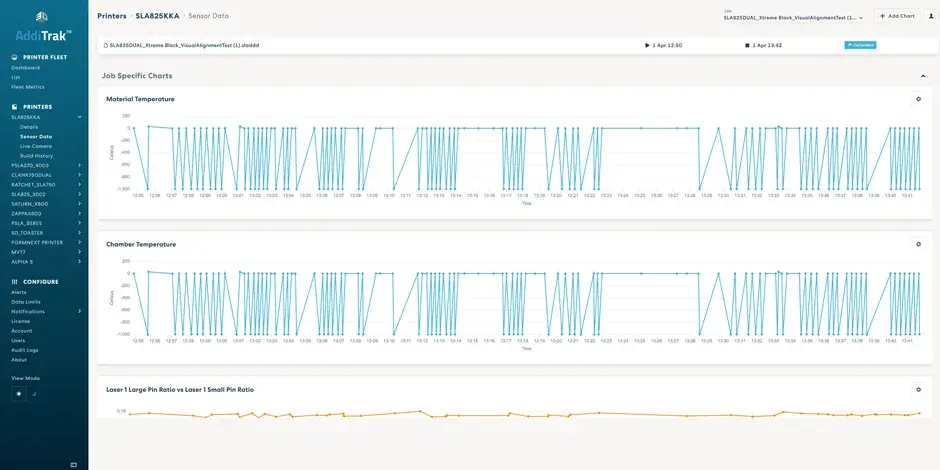Image resolution: width=940 pixels, height=470 pixels.
Task: Click the Printers breadcrumb link
Action: coord(112,16)
